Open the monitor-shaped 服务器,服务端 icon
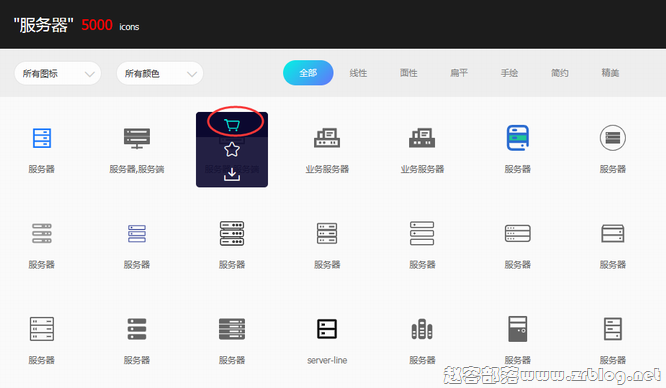 tap(137, 138)
